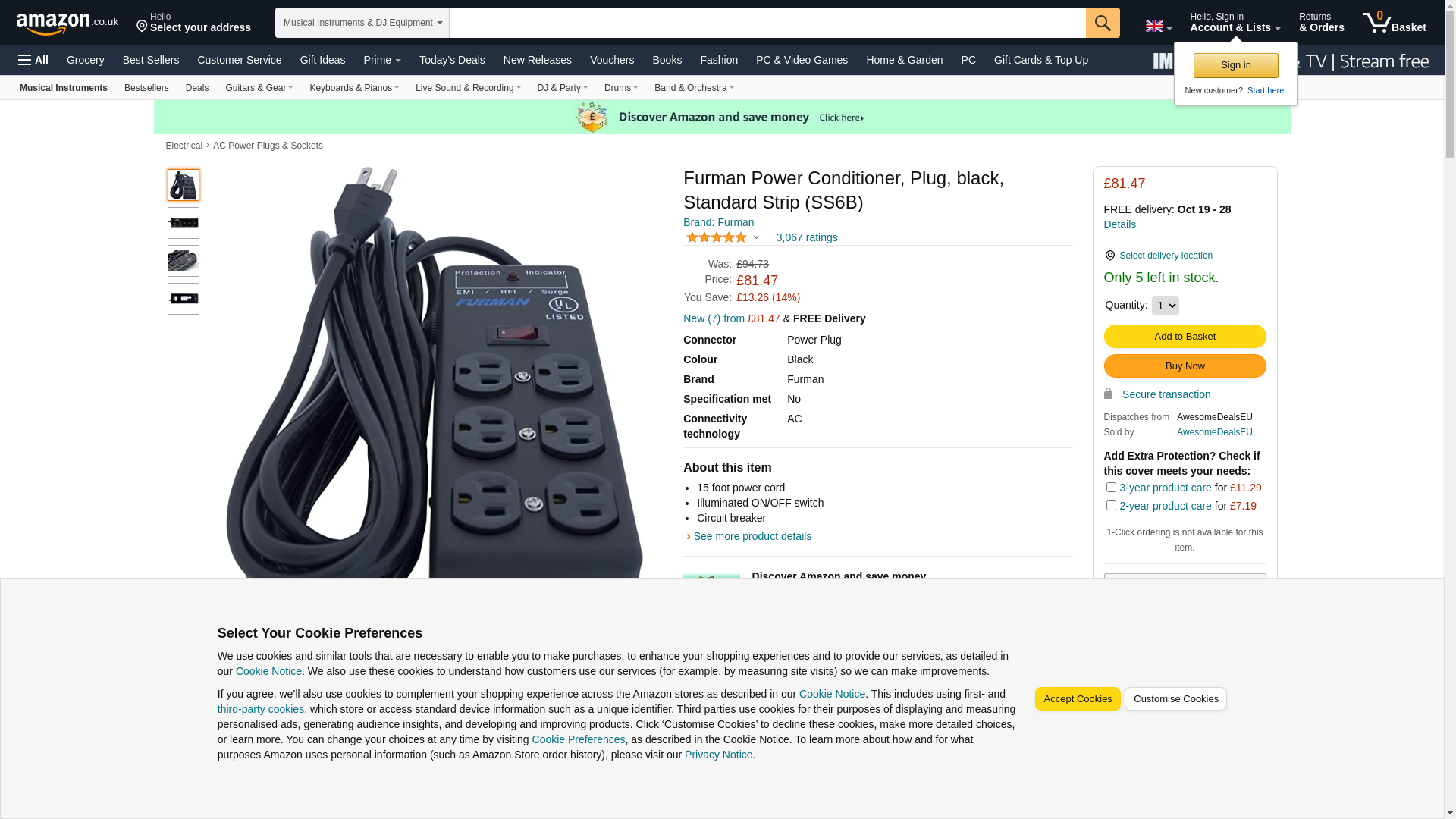Click the UK flag language selector

(1158, 27)
